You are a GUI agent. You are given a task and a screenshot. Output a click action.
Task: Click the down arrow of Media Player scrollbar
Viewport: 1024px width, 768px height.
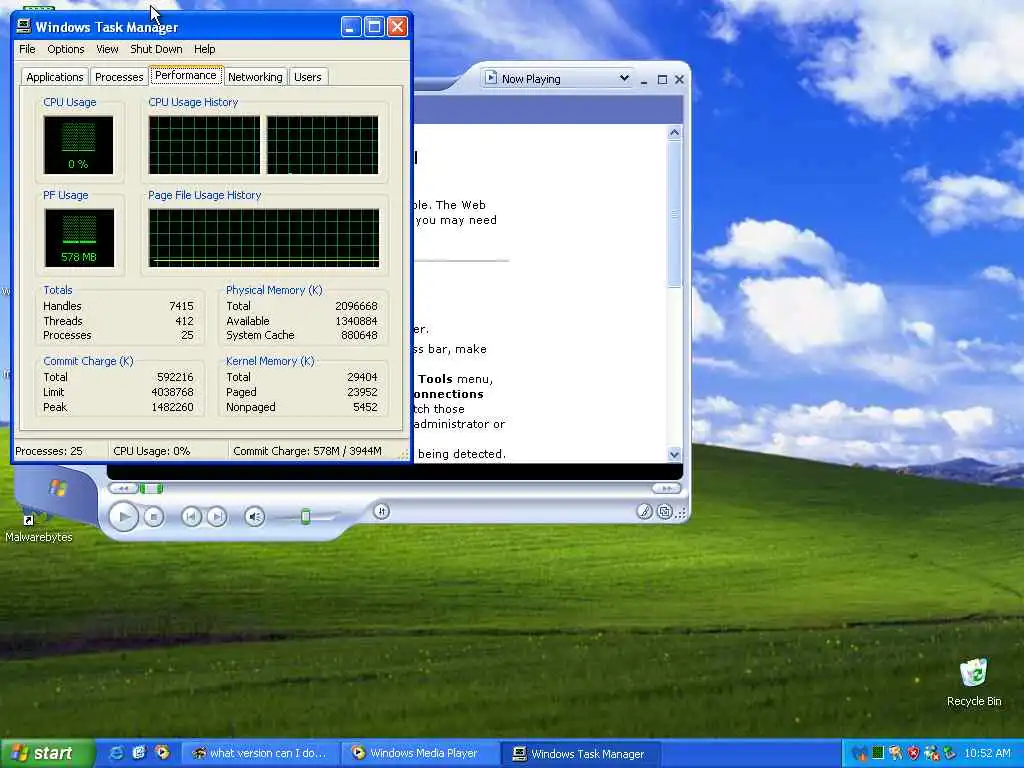(x=675, y=454)
